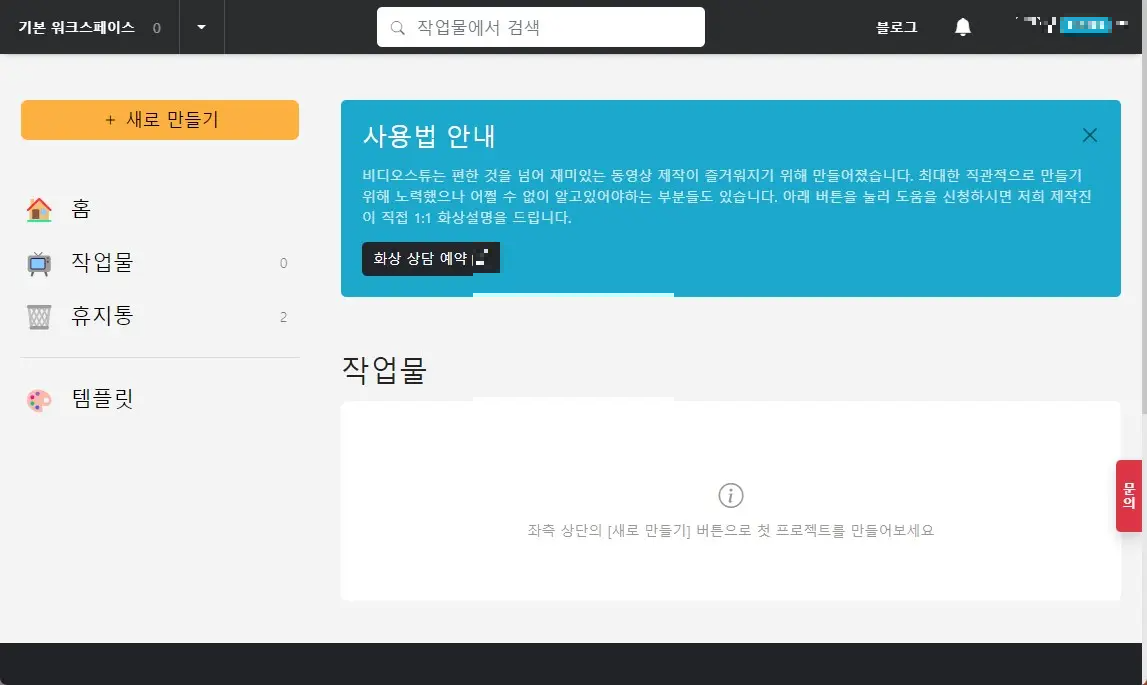Open the user account menu
This screenshot has width=1147, height=685.
(x=1072, y=26)
